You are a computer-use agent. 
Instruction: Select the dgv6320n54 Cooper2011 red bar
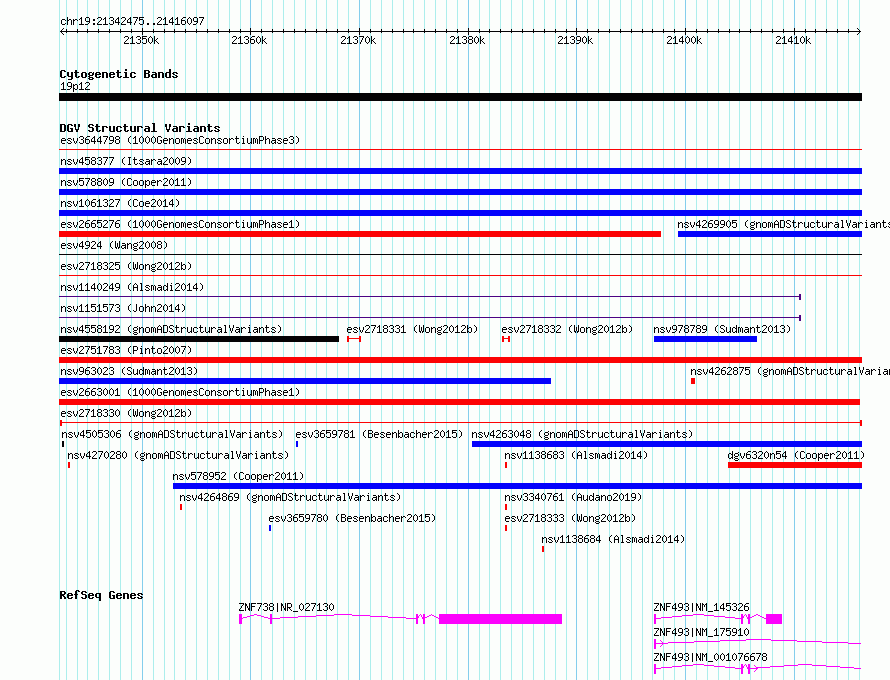point(795,465)
